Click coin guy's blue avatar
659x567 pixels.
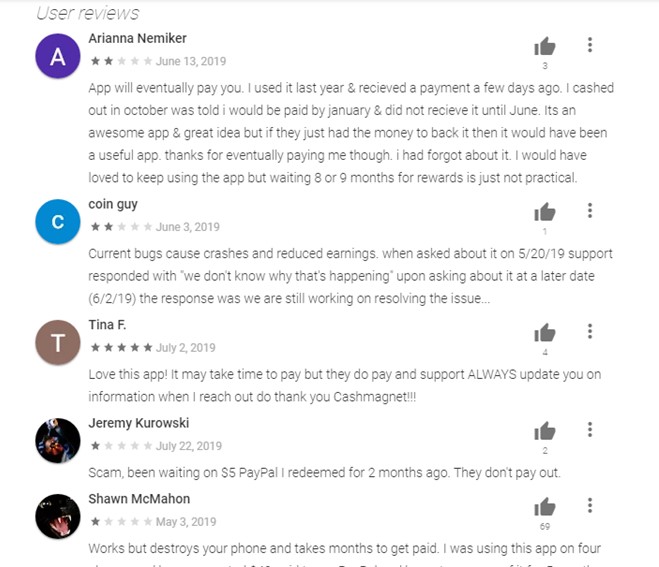[x=58, y=222]
